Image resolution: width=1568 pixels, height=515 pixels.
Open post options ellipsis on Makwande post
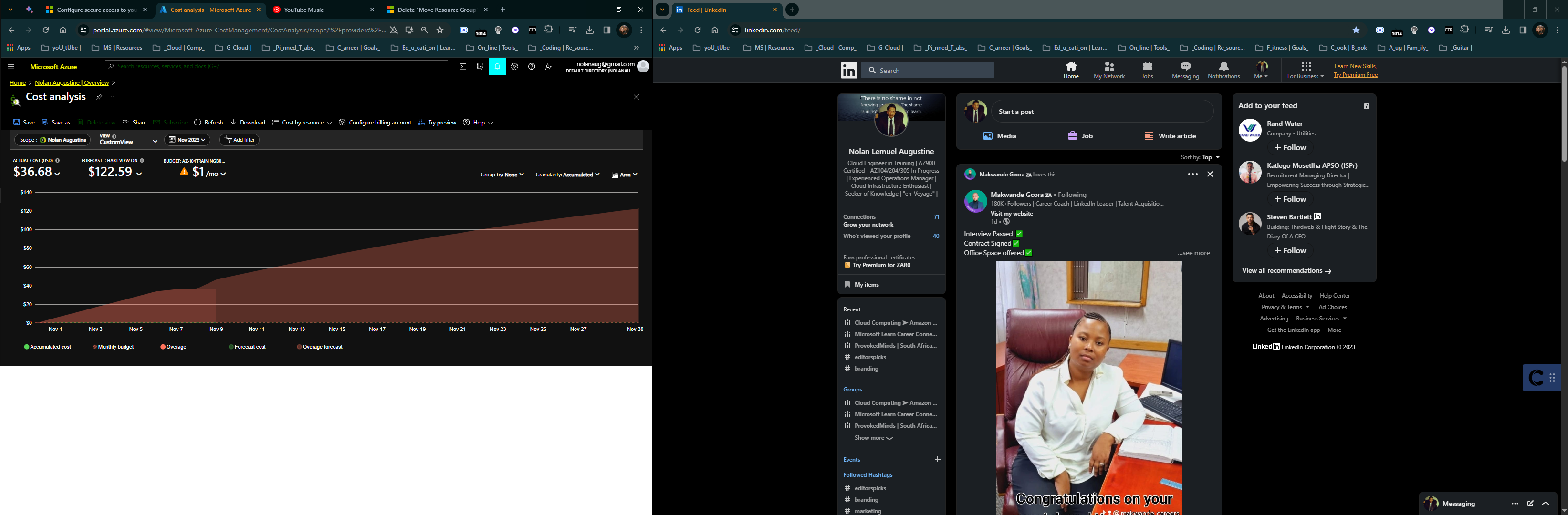1192,174
